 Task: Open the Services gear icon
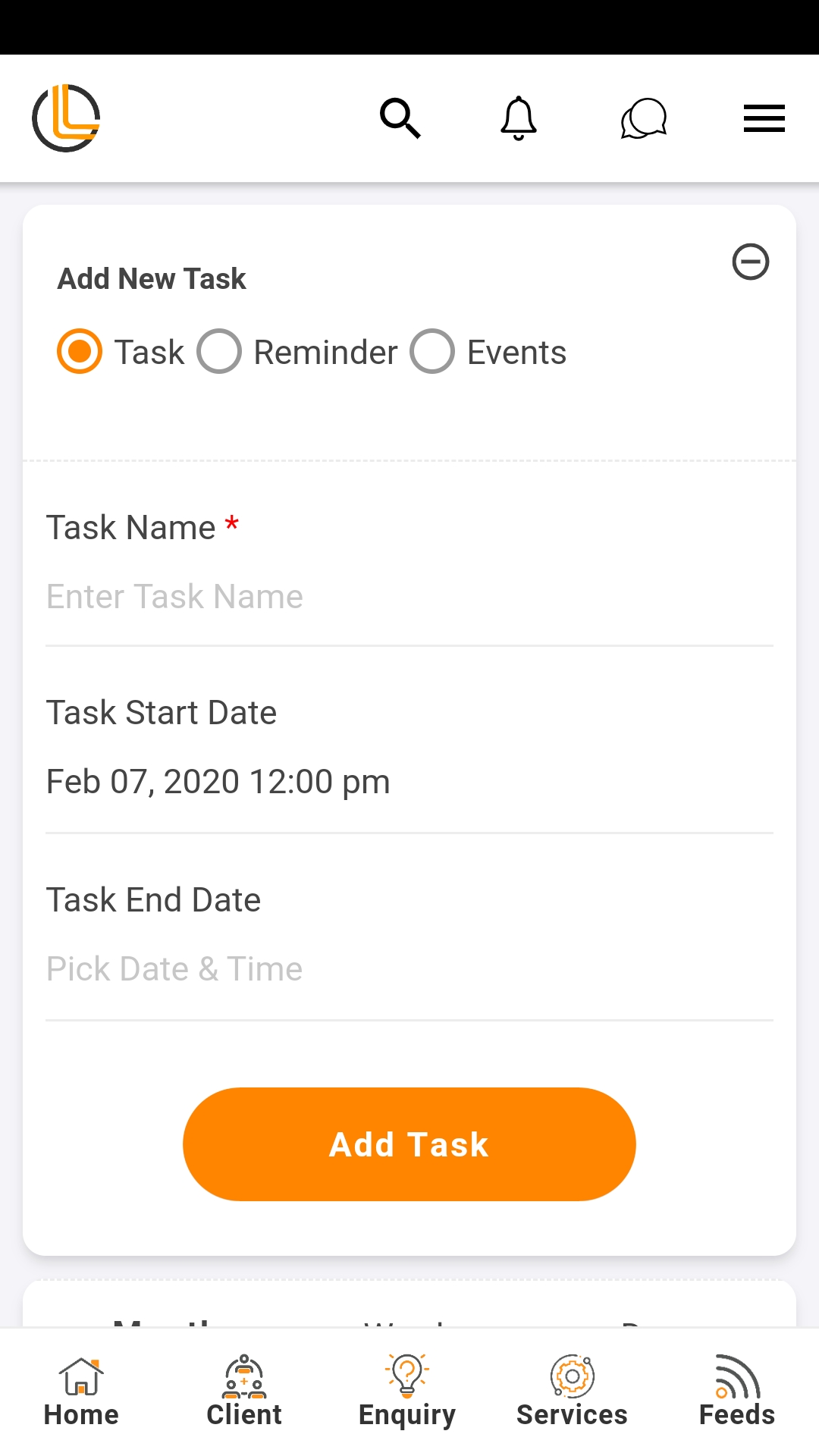click(572, 1376)
